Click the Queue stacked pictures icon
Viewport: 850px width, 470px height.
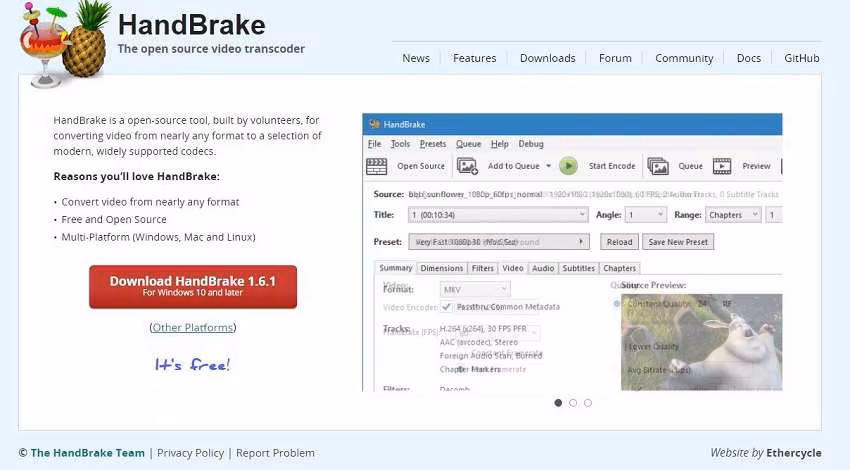coord(658,166)
